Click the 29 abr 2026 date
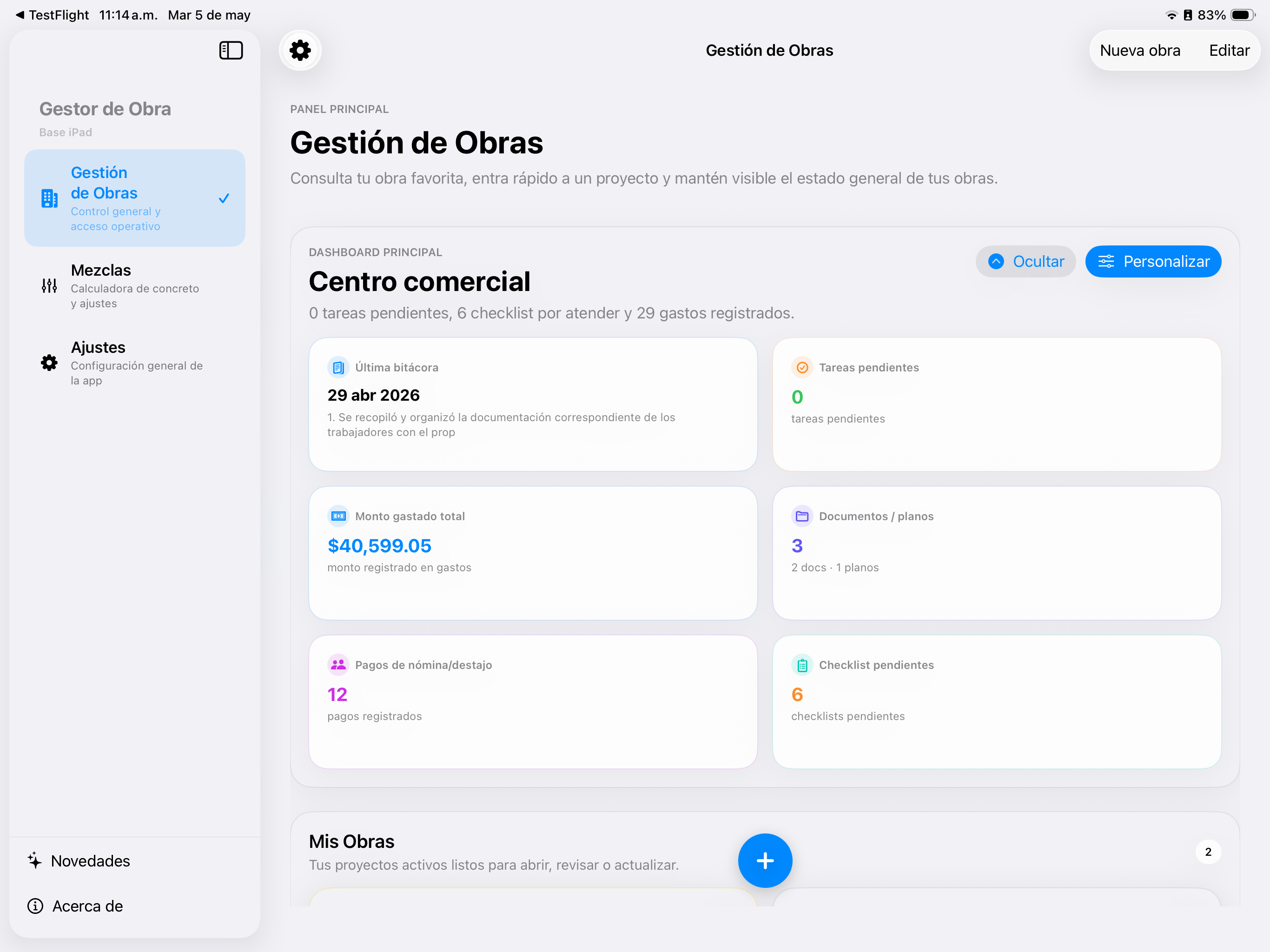1270x952 pixels. (373, 395)
